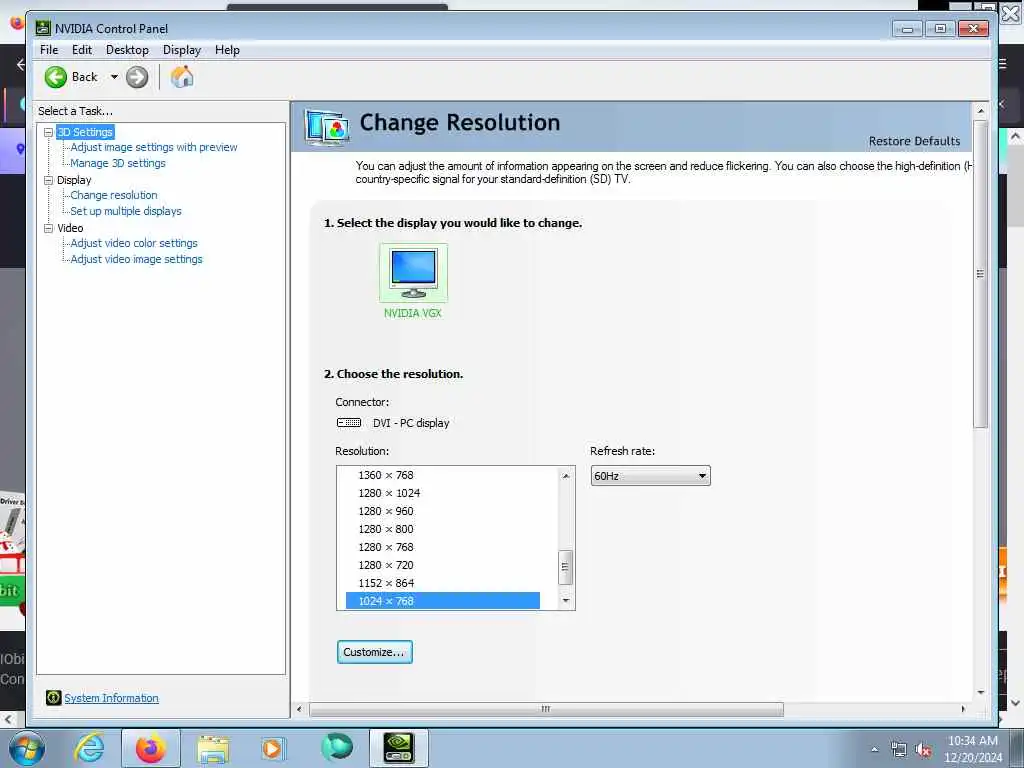
Task: Open the Help menu
Action: point(227,50)
